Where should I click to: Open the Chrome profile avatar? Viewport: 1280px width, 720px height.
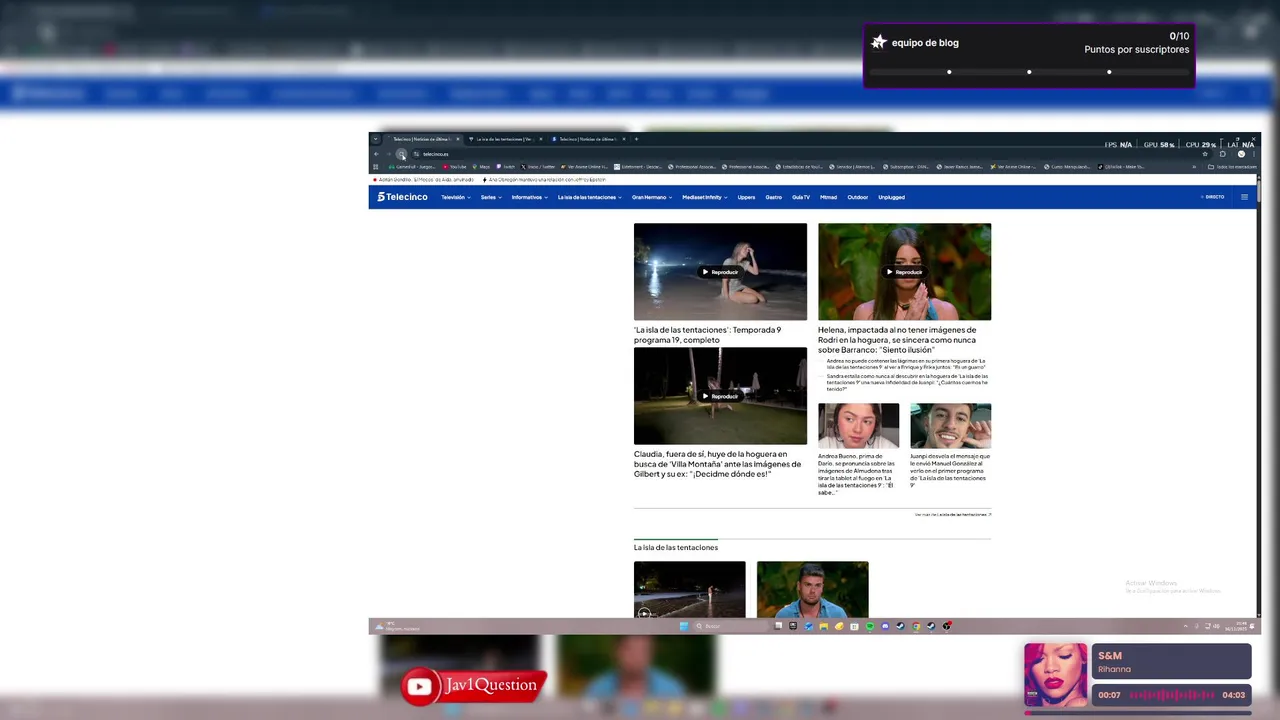[1241, 154]
